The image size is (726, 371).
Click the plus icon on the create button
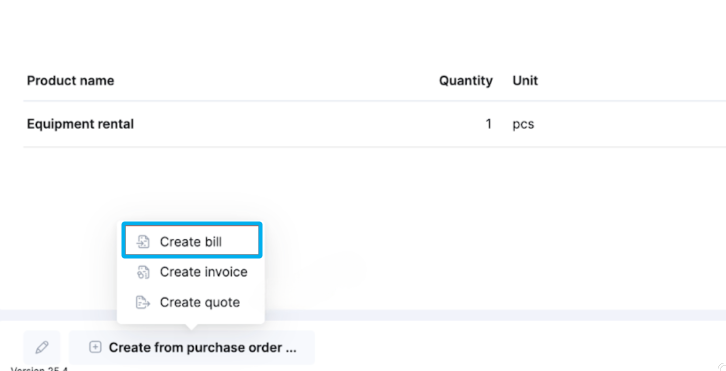pos(95,347)
